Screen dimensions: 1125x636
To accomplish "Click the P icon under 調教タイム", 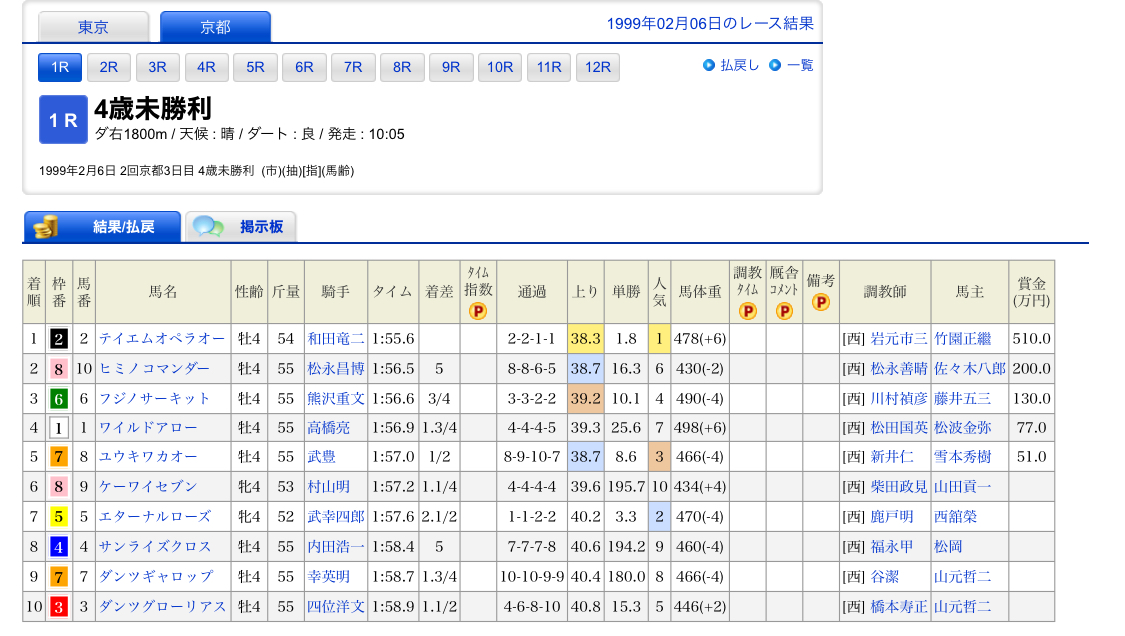I will click(747, 311).
